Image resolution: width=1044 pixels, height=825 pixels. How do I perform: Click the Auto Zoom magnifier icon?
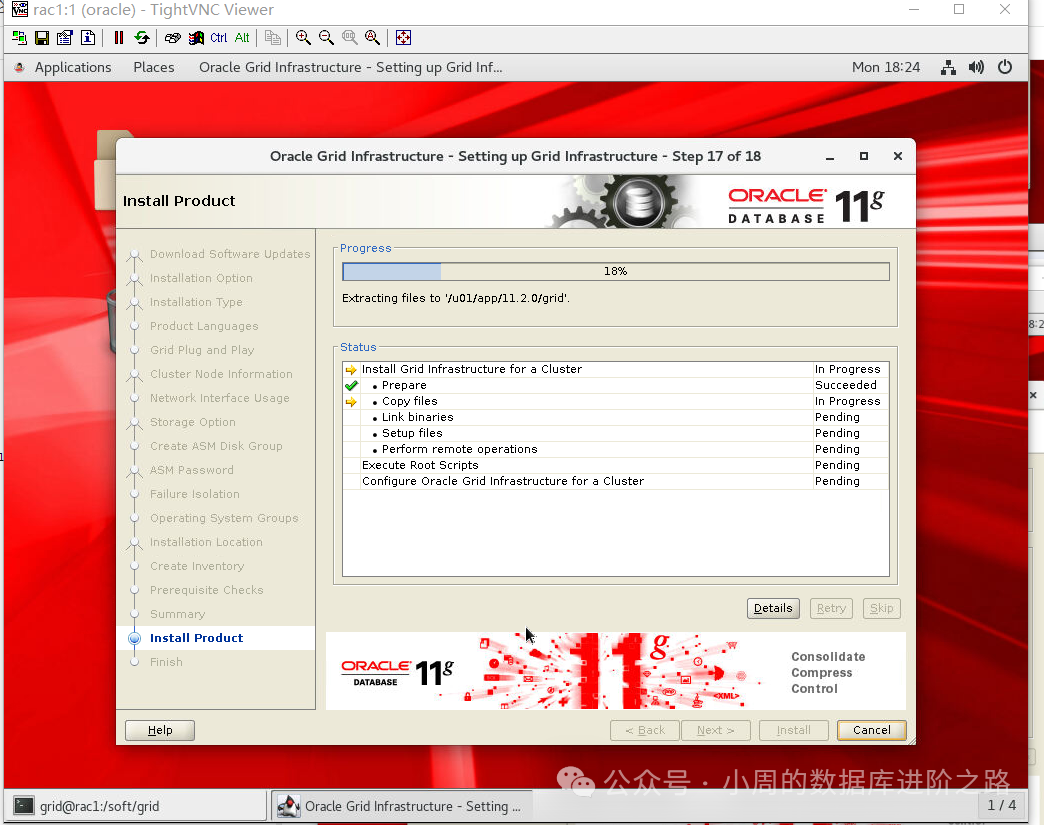(373, 38)
